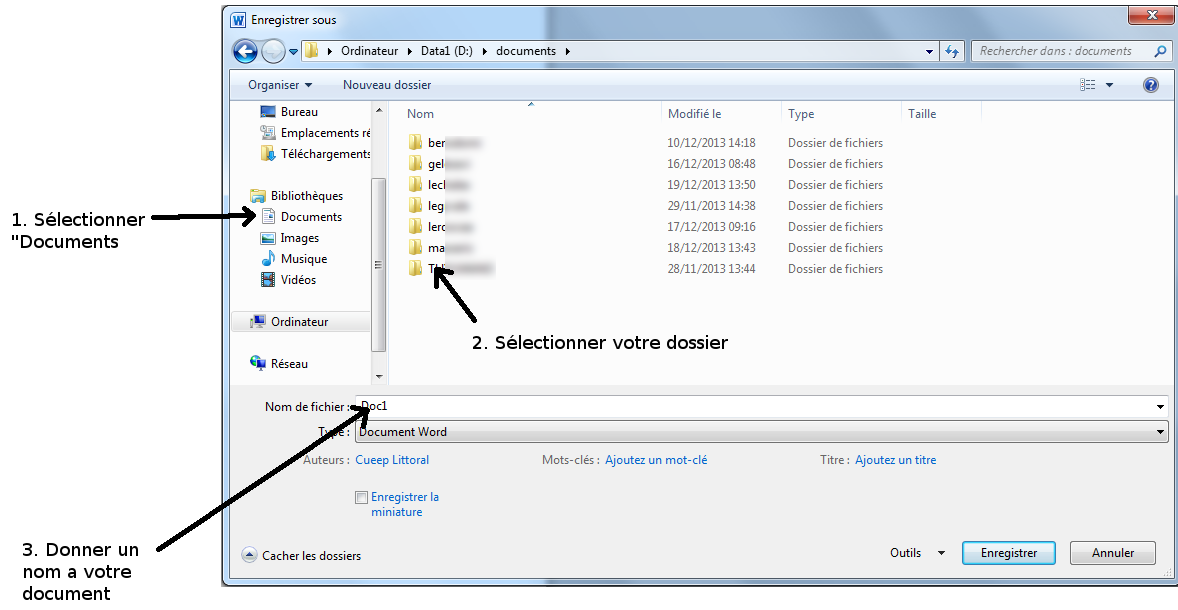Viewport: 1178px width, 610px height.
Task: Open the Outils dropdown menu
Action: pyautogui.click(x=917, y=553)
